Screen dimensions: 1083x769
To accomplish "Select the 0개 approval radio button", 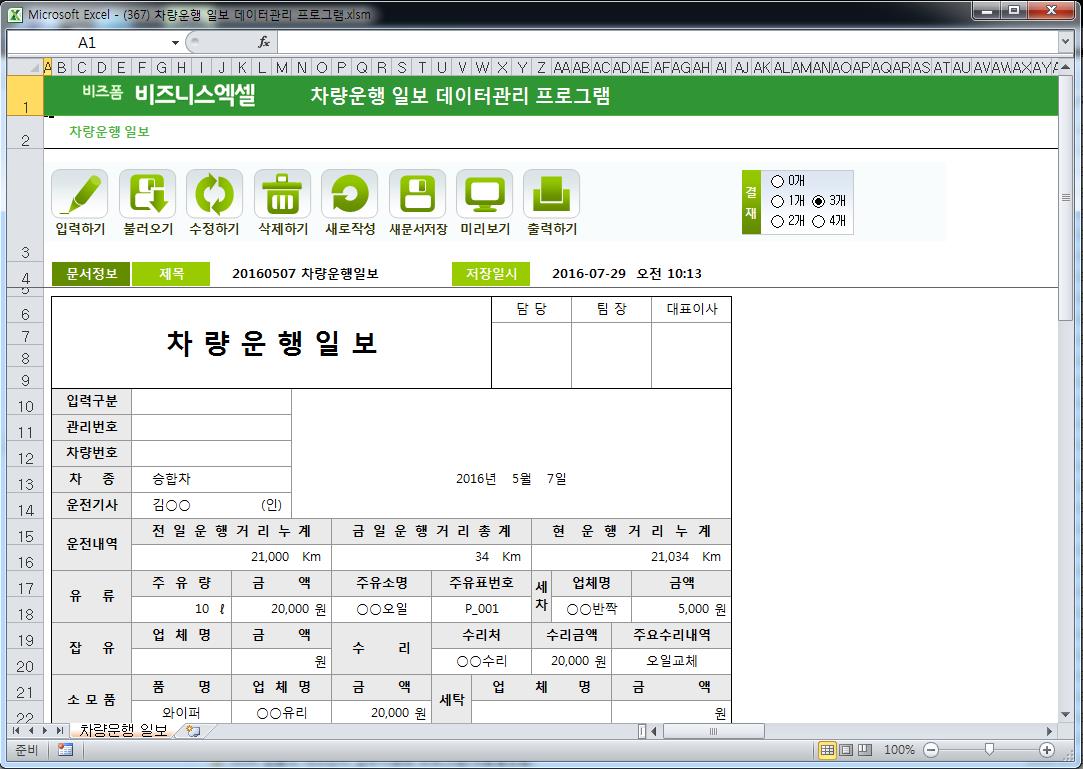I will pos(778,181).
